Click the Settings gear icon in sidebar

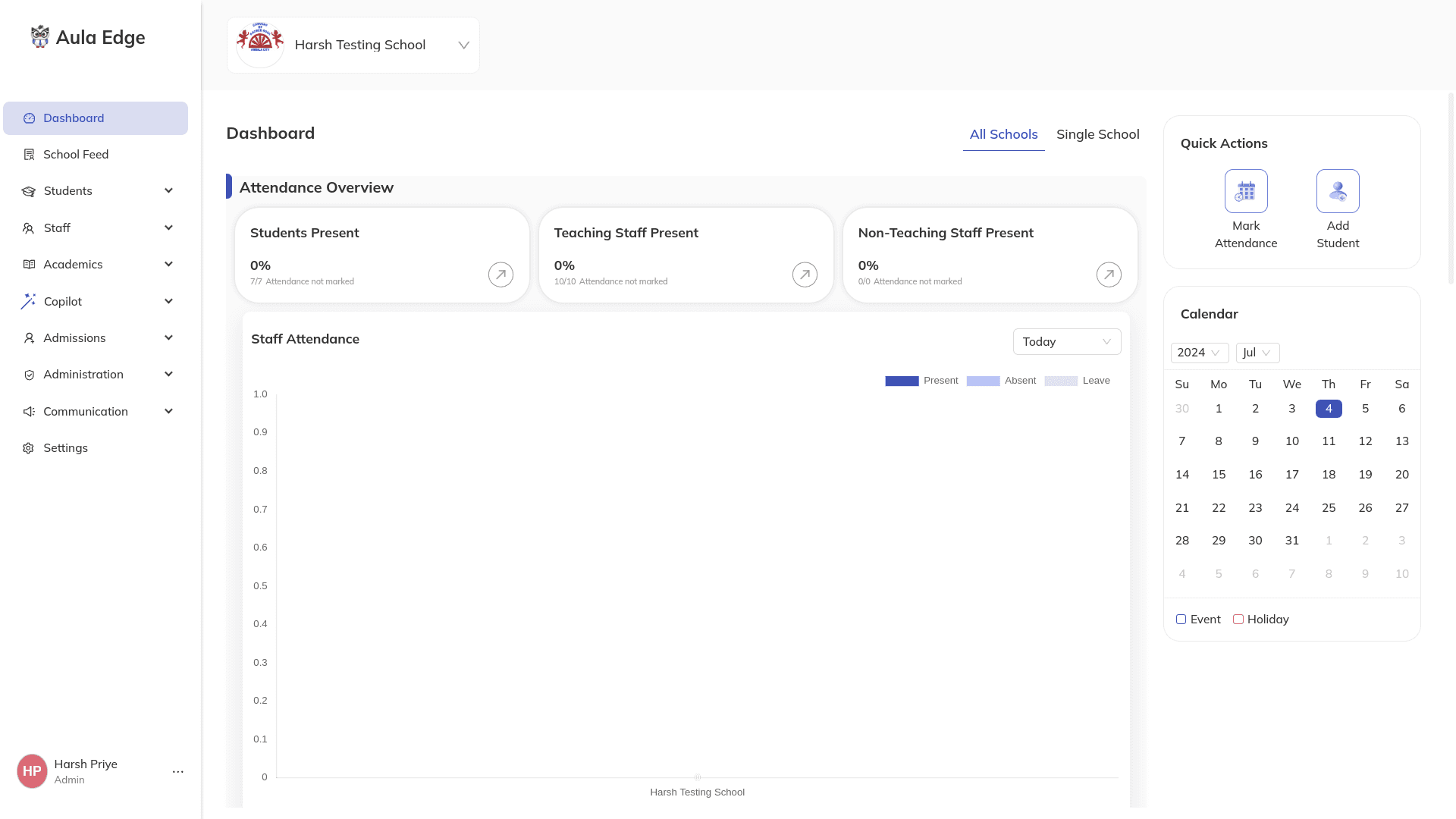pyautogui.click(x=29, y=448)
